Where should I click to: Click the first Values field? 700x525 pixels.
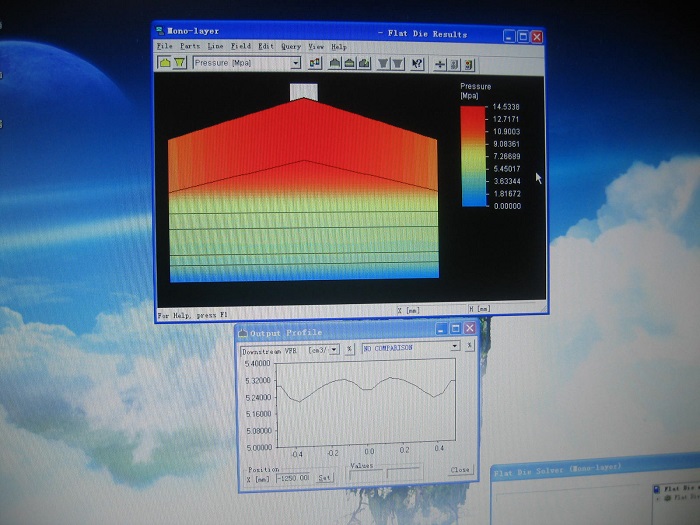(x=366, y=474)
